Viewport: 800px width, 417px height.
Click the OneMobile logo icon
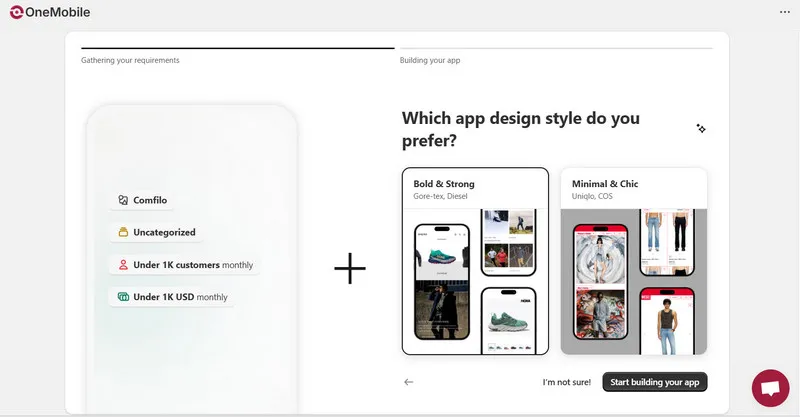click(x=16, y=12)
